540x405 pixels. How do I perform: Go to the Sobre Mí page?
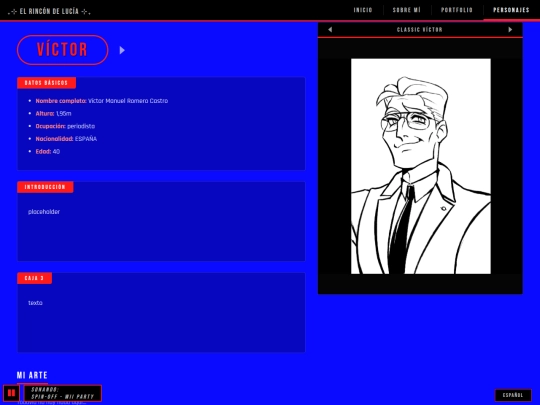(x=407, y=10)
